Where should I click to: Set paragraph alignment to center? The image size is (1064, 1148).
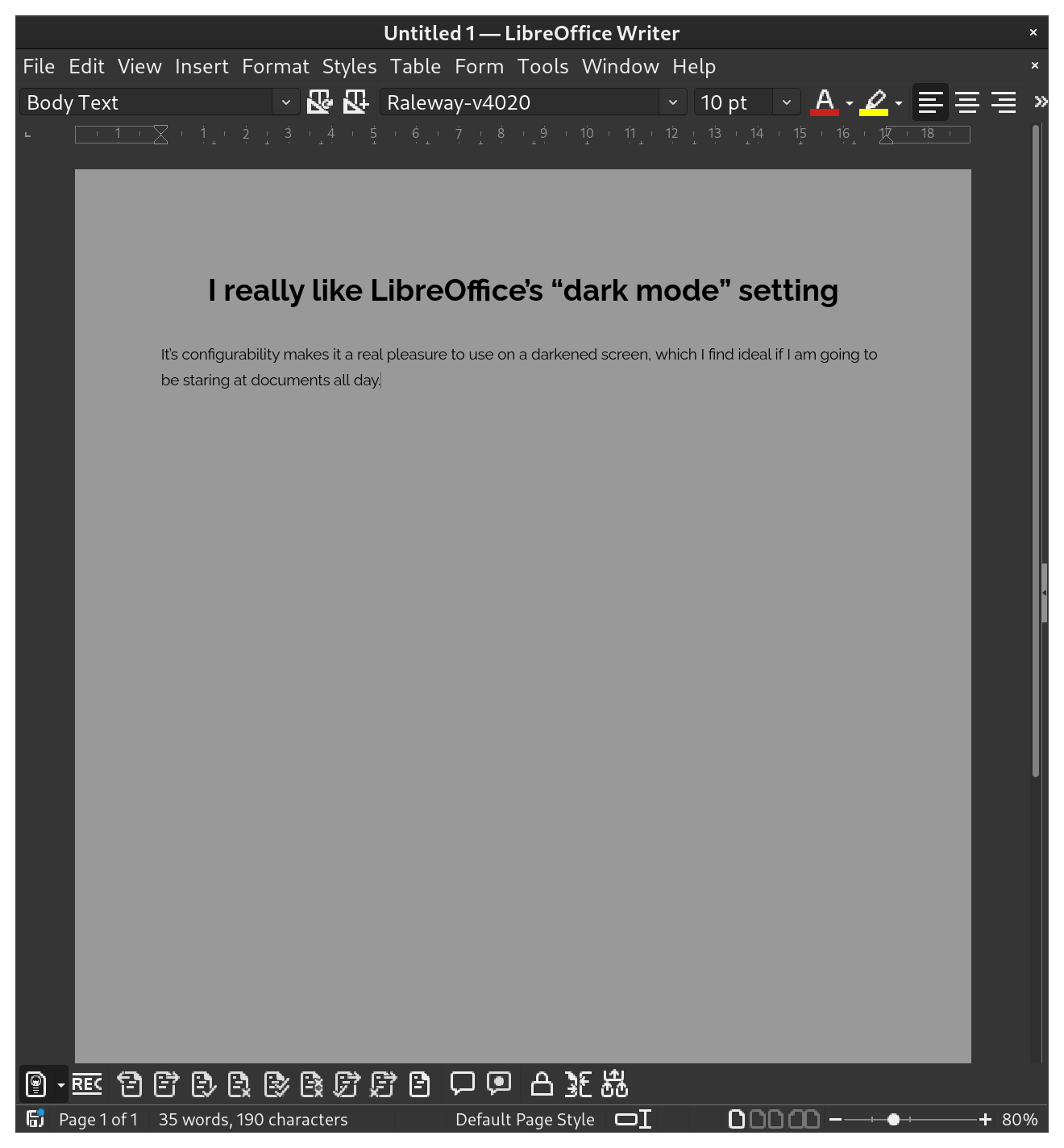click(x=967, y=102)
